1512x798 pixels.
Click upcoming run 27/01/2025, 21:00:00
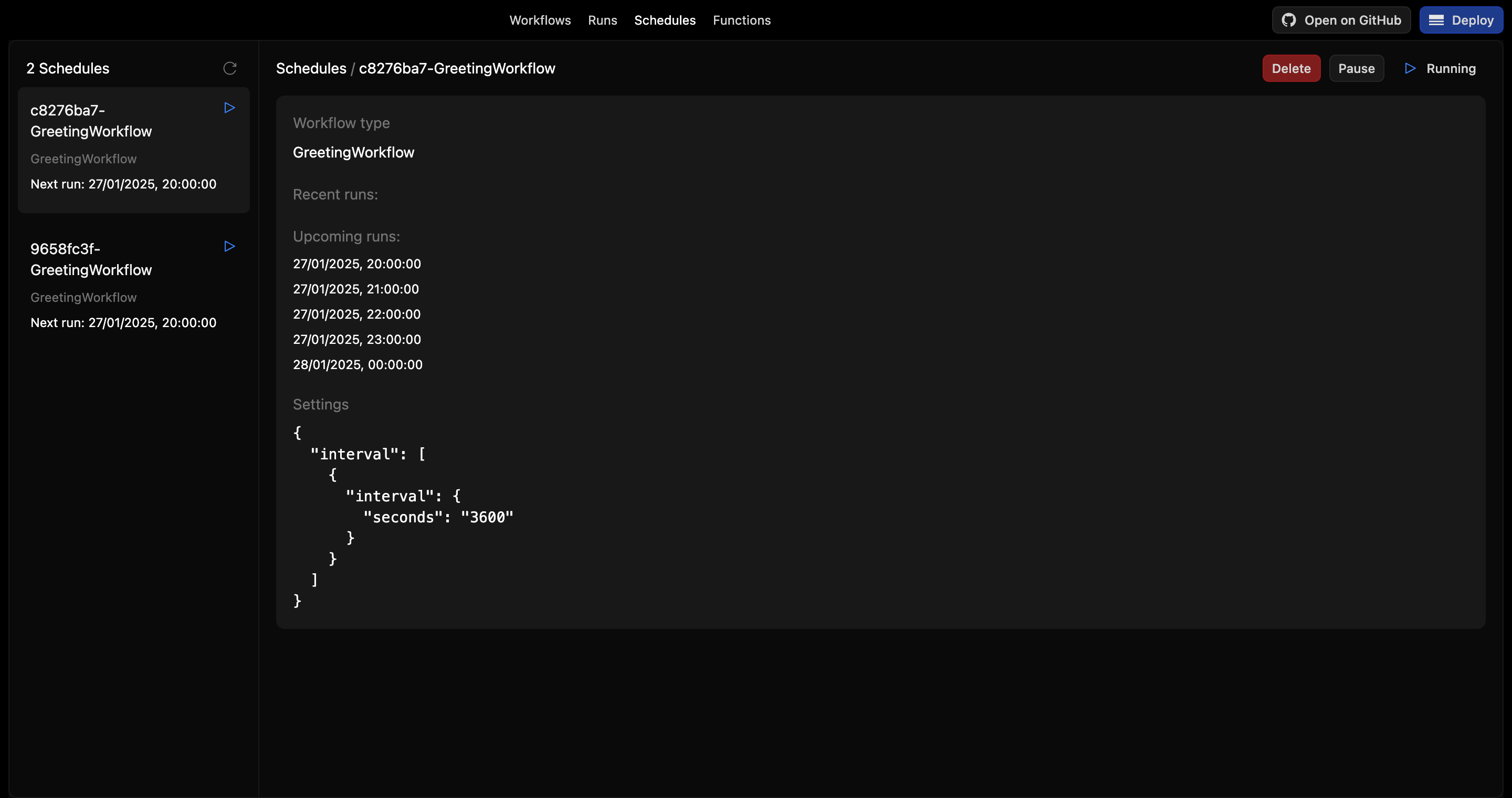[x=356, y=289]
